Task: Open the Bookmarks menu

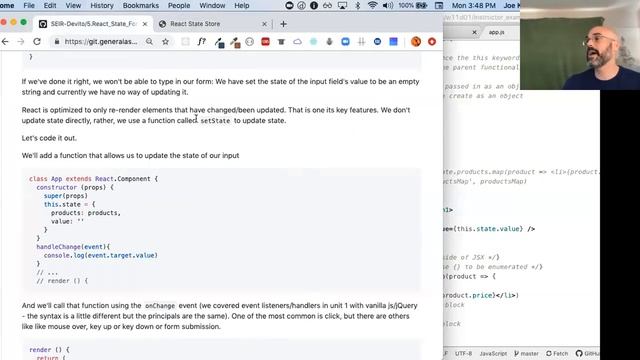Action: 141,5
